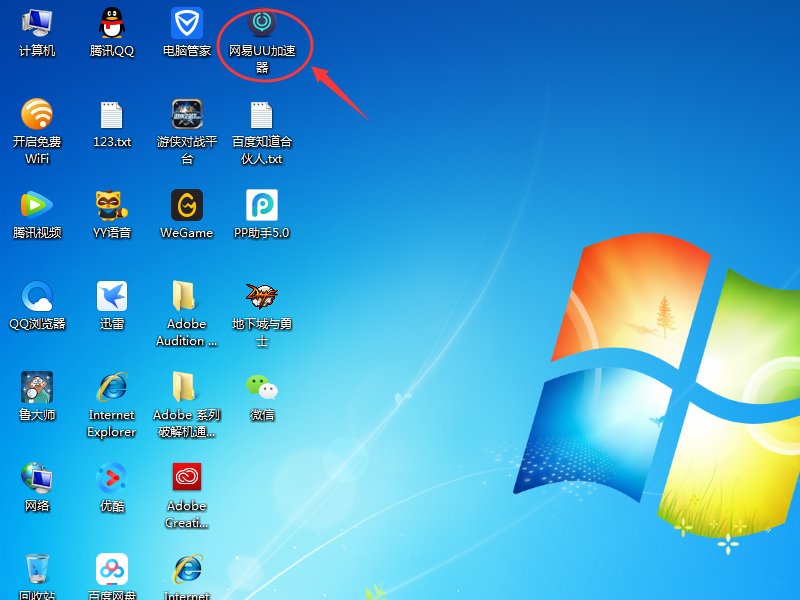Click the QQ浏览器 browser icon

tap(37, 297)
